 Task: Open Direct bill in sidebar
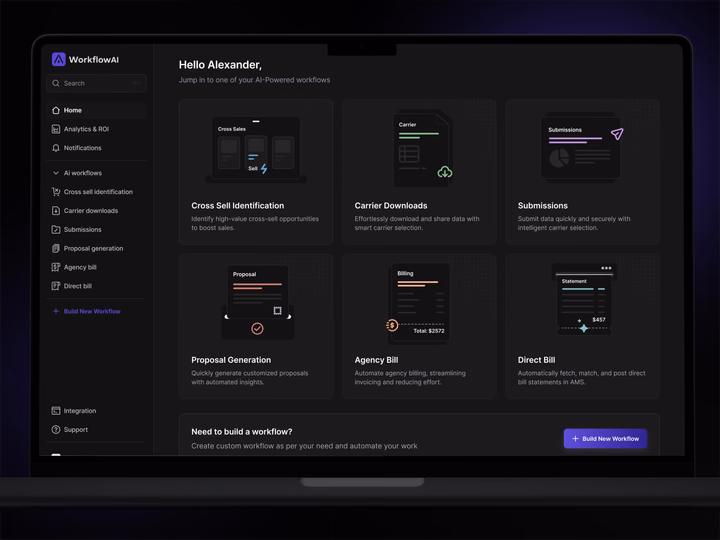[96, 286]
